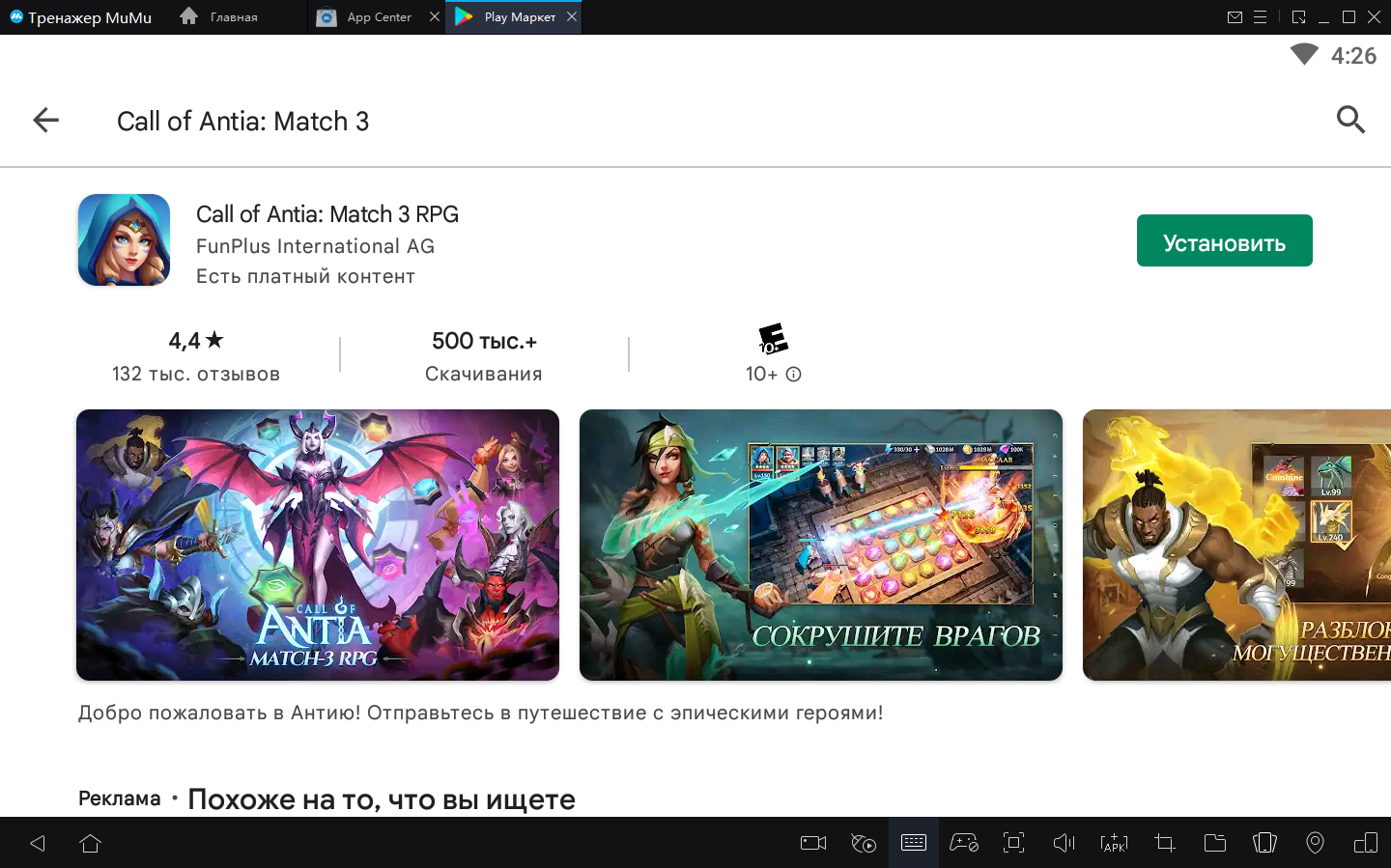Click the E10+ content rating badge
Screen dimensions: 1391x868
coord(773,339)
